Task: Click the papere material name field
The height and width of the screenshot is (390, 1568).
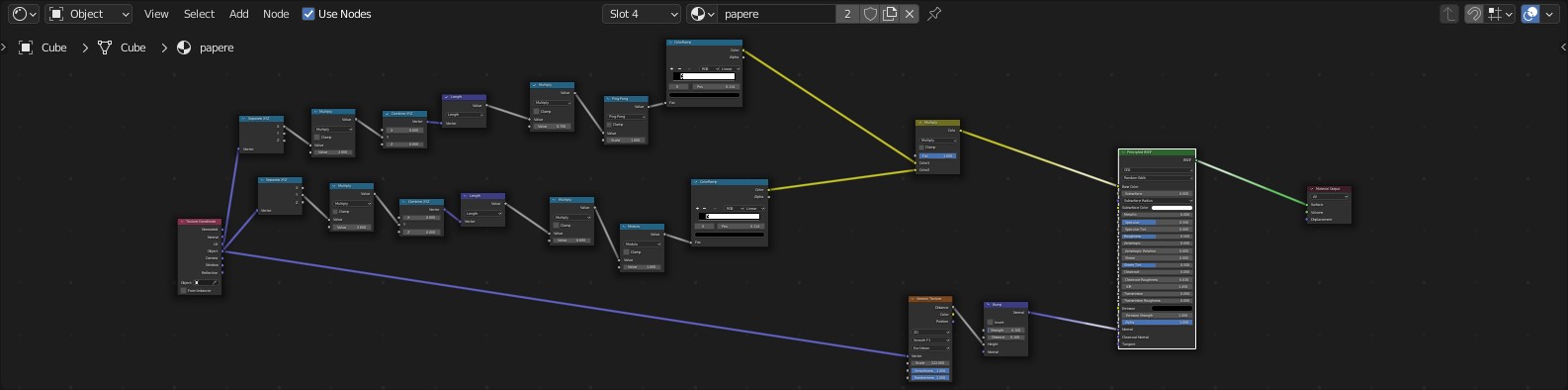Action: [x=776, y=14]
